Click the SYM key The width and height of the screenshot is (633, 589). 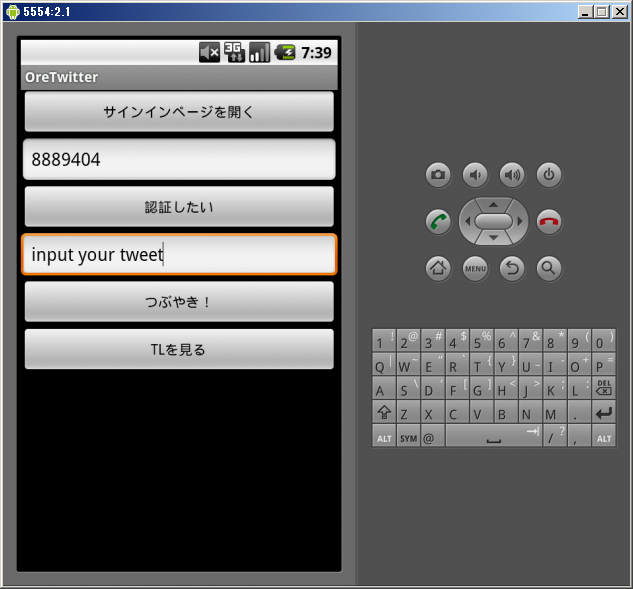pos(409,436)
